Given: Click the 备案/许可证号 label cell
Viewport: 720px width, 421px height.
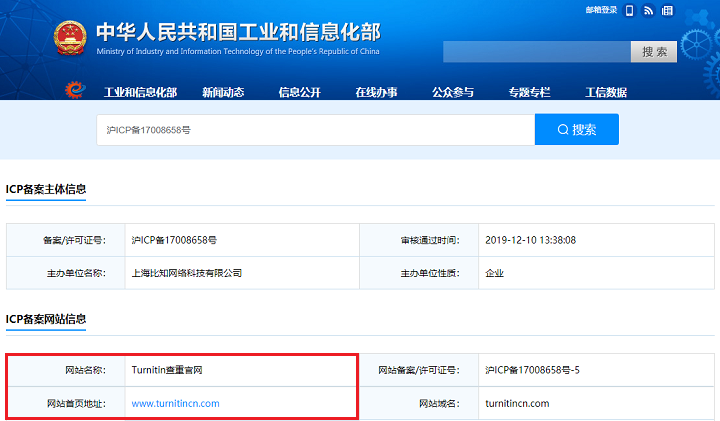Looking at the screenshot, I should click(66, 240).
